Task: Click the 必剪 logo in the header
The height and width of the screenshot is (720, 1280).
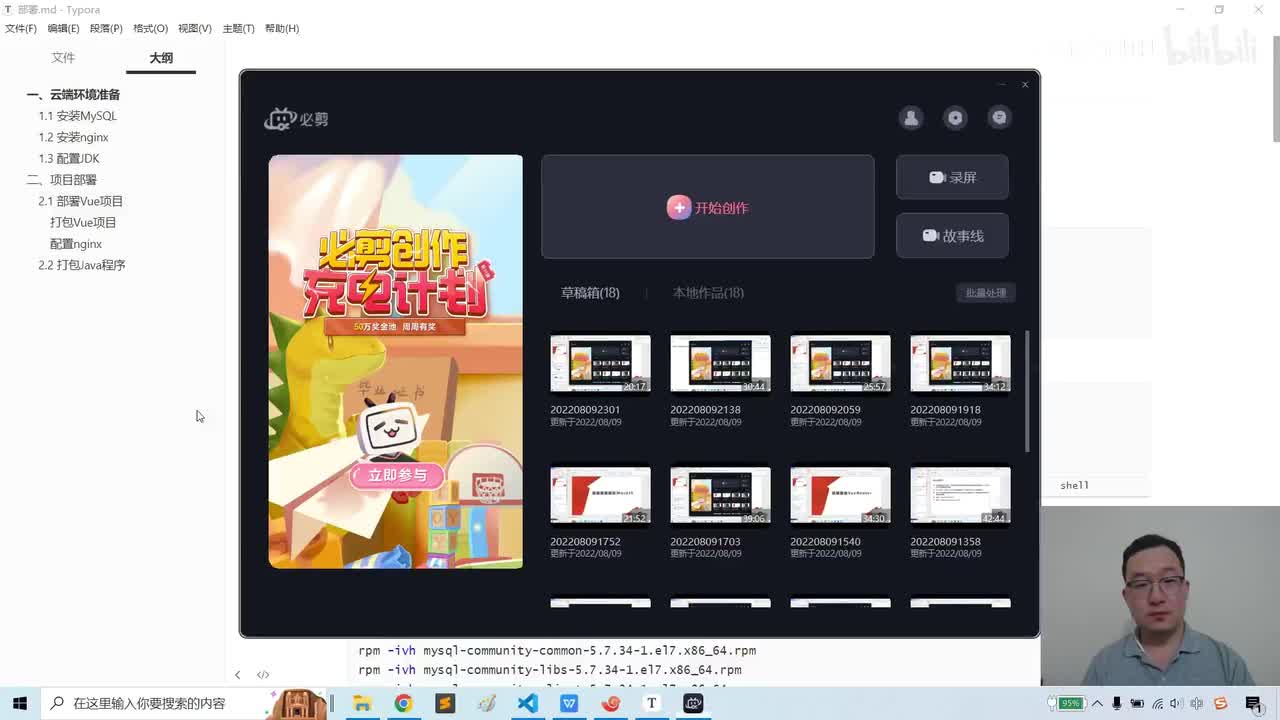Action: click(296, 119)
